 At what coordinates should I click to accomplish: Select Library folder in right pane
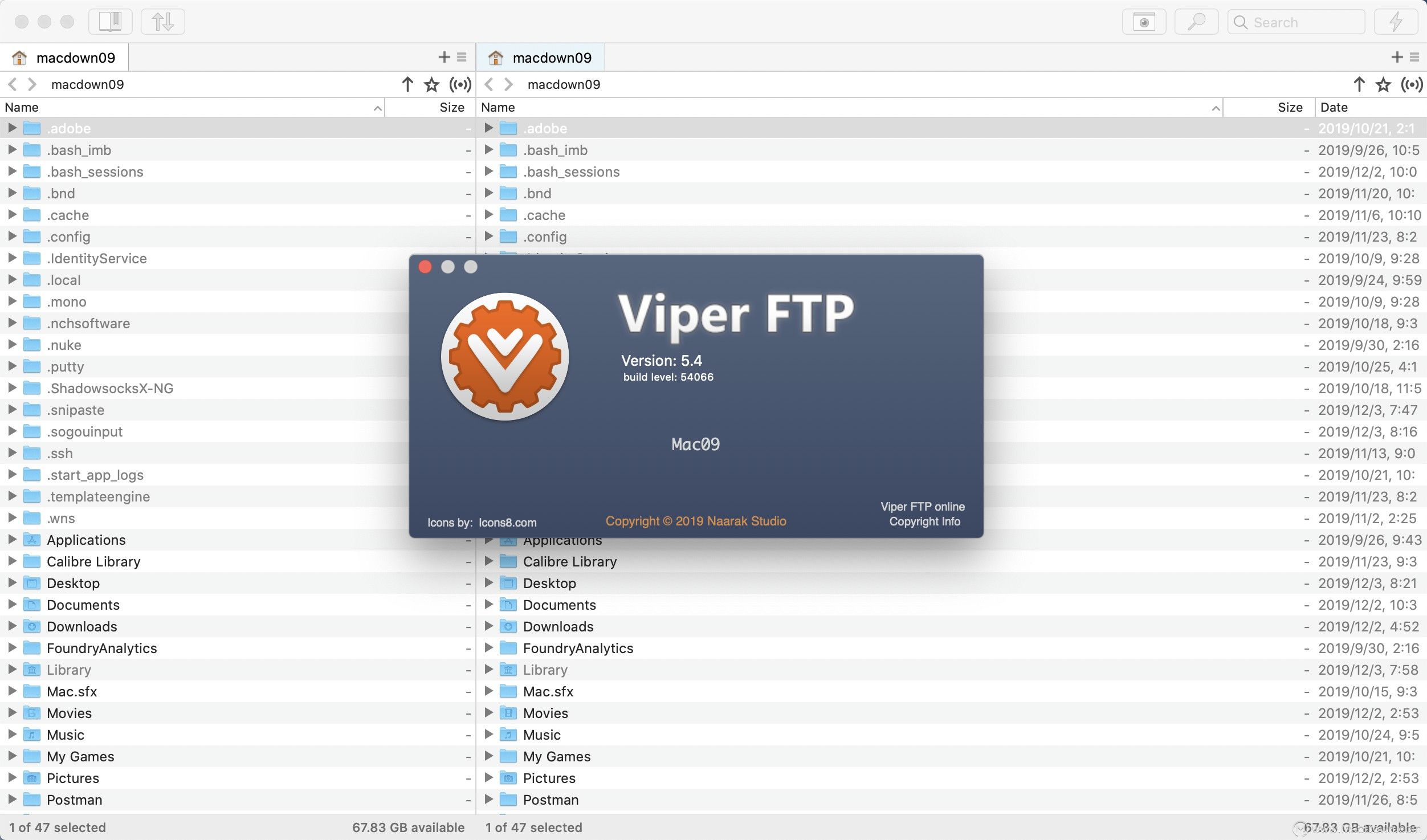pos(545,670)
